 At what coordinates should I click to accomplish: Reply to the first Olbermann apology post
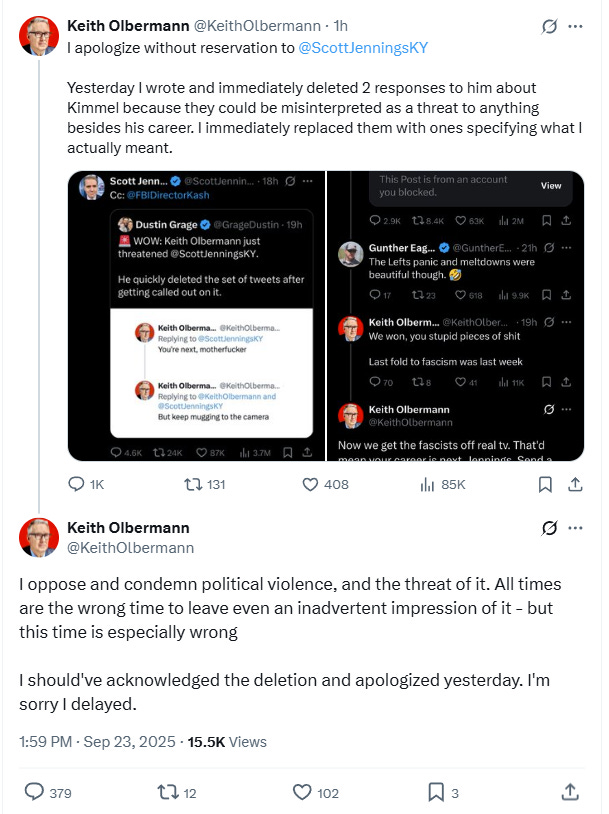pyautogui.click(x=77, y=484)
